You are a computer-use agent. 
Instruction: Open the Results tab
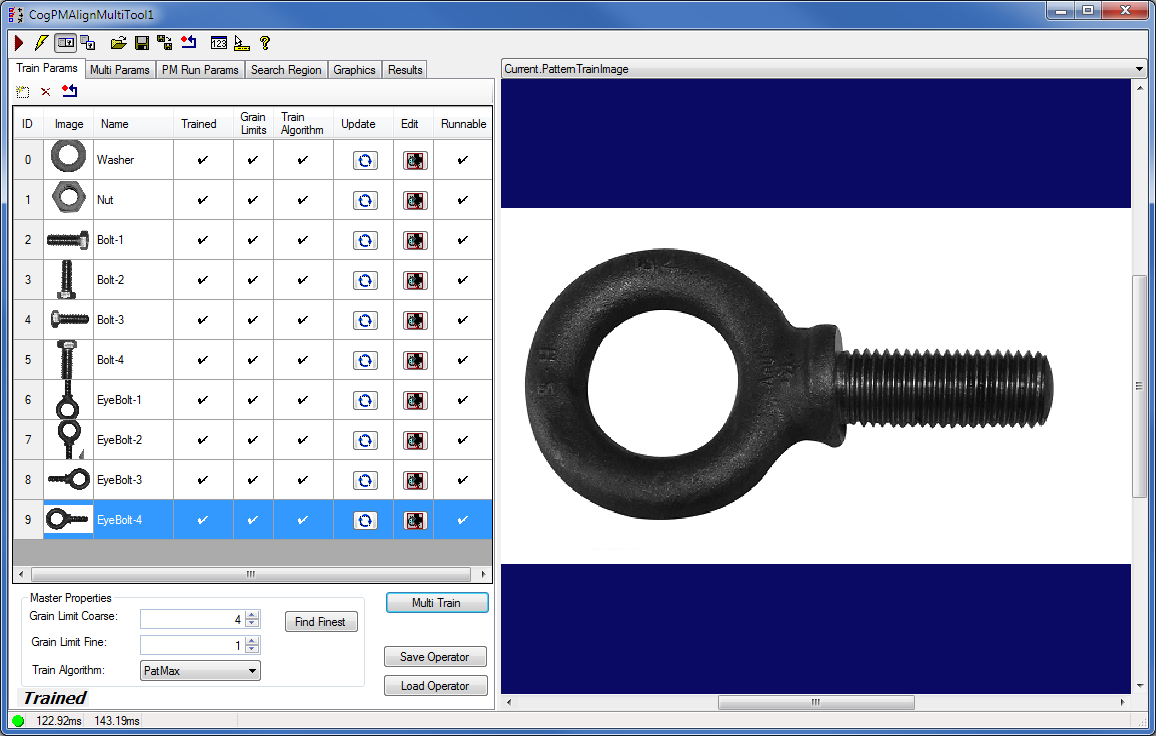404,69
